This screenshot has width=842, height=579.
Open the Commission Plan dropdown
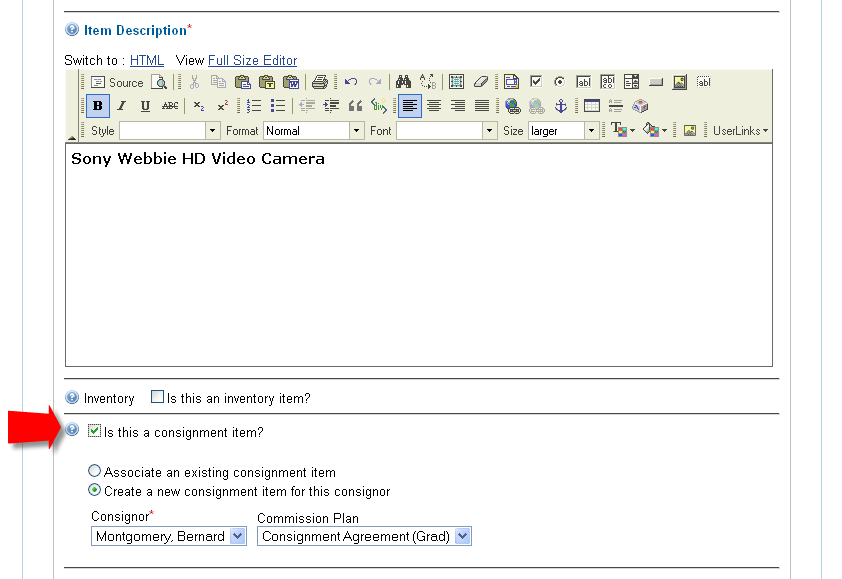[364, 536]
